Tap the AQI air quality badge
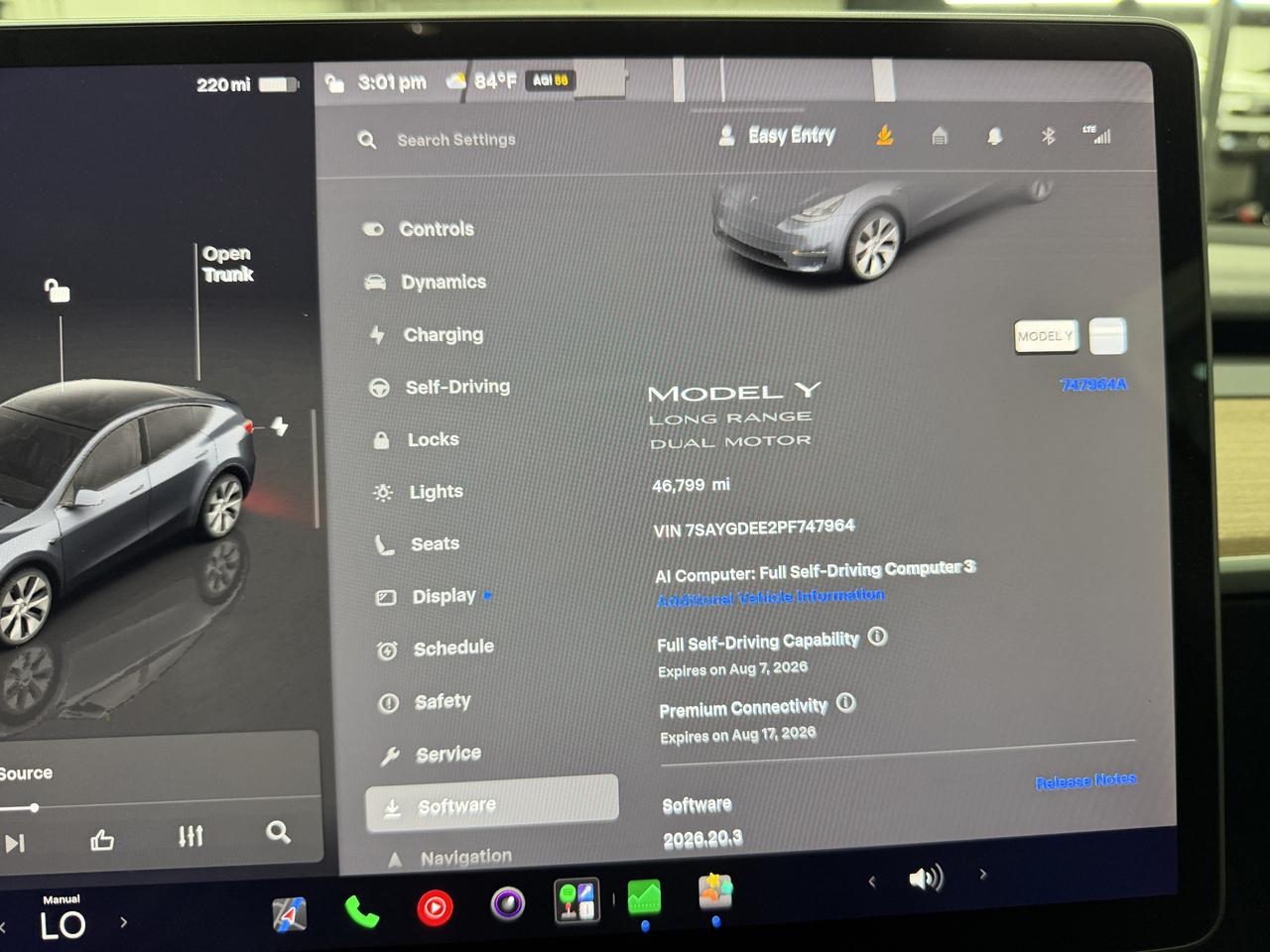The height and width of the screenshot is (952, 1270). [x=550, y=80]
